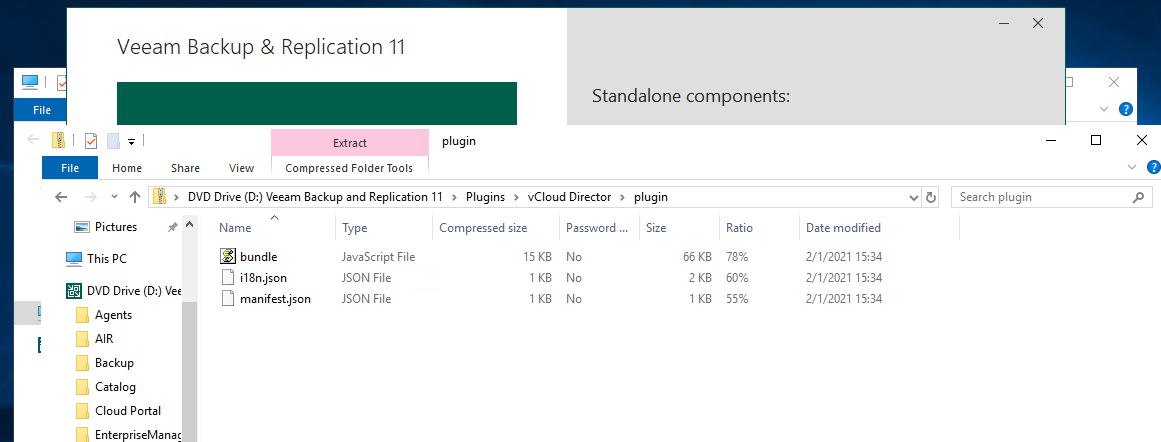Click the New folder icon in quick access toolbar
Image resolution: width=1161 pixels, height=442 pixels.
point(113,141)
